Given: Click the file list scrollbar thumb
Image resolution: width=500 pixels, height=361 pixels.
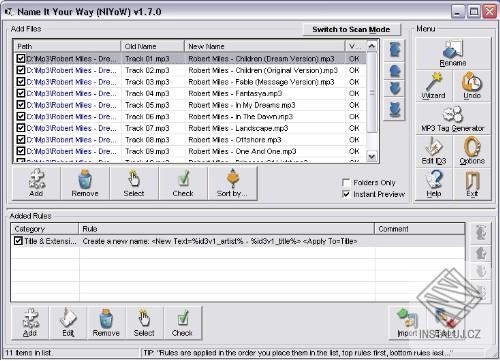Looking at the screenshot, I should click(x=372, y=92).
